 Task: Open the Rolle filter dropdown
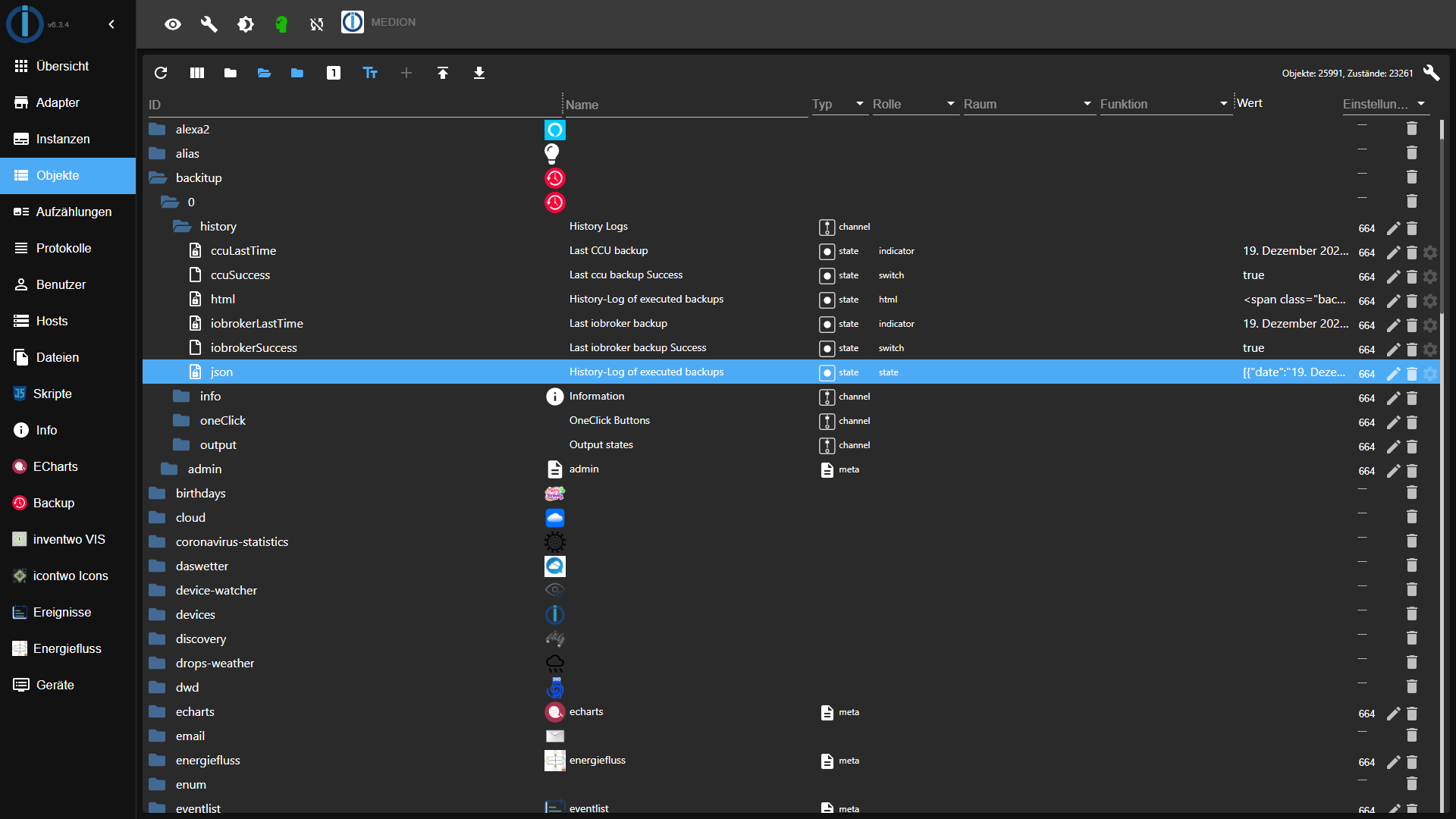click(x=915, y=104)
